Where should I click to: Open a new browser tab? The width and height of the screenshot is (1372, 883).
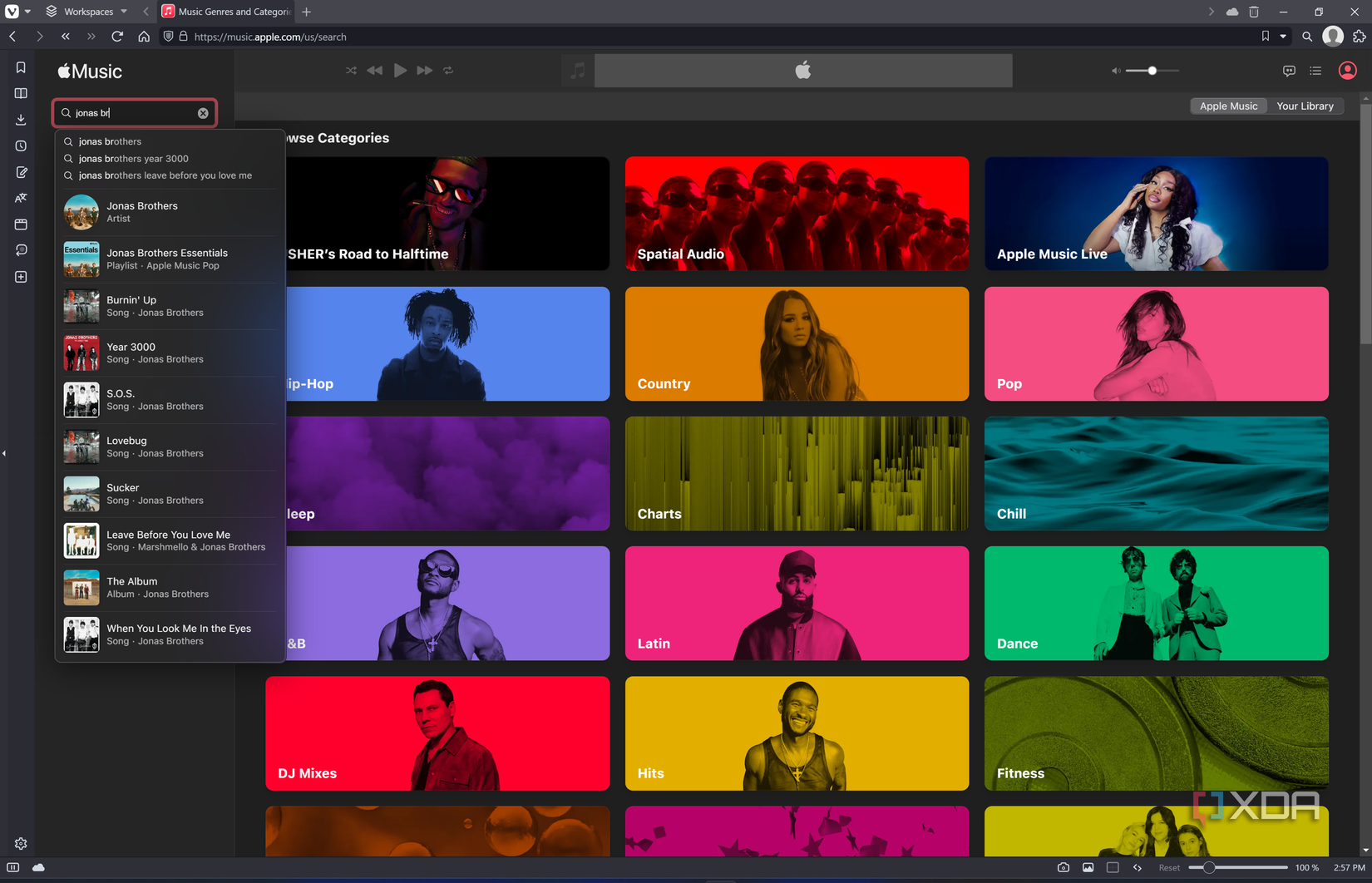(307, 12)
